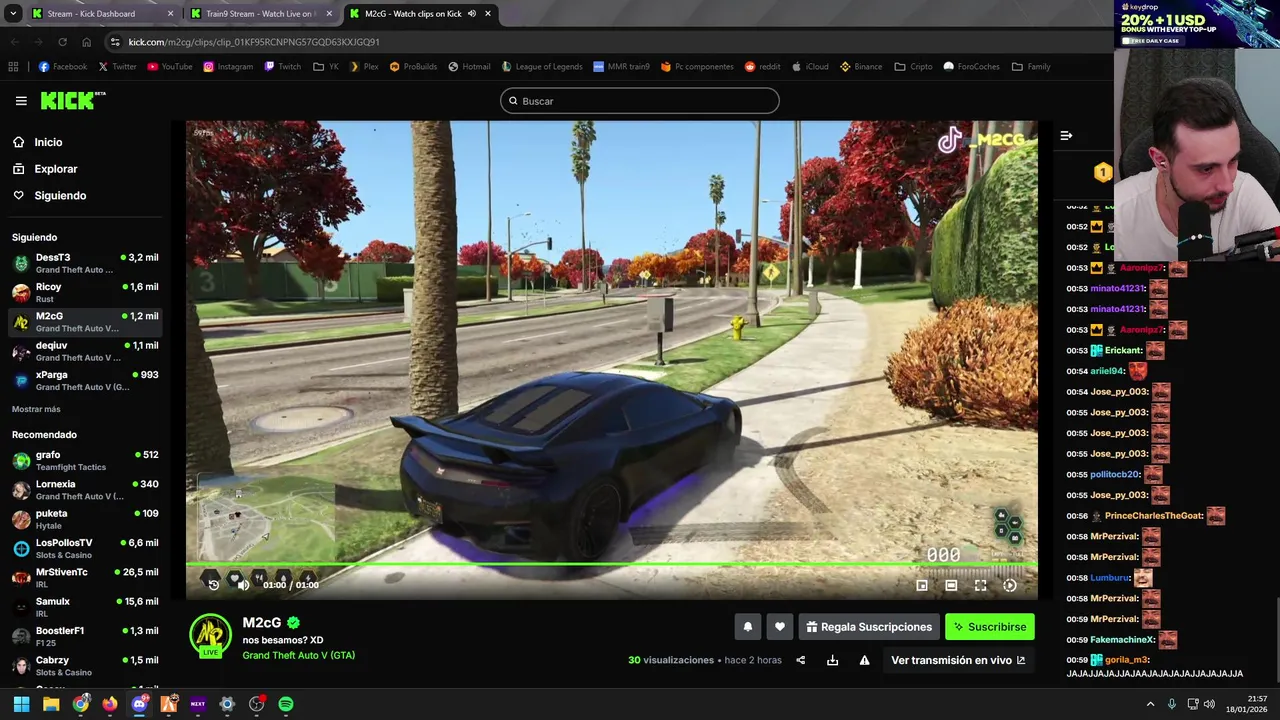
Task: Click the Buscar search field
Action: (639, 101)
